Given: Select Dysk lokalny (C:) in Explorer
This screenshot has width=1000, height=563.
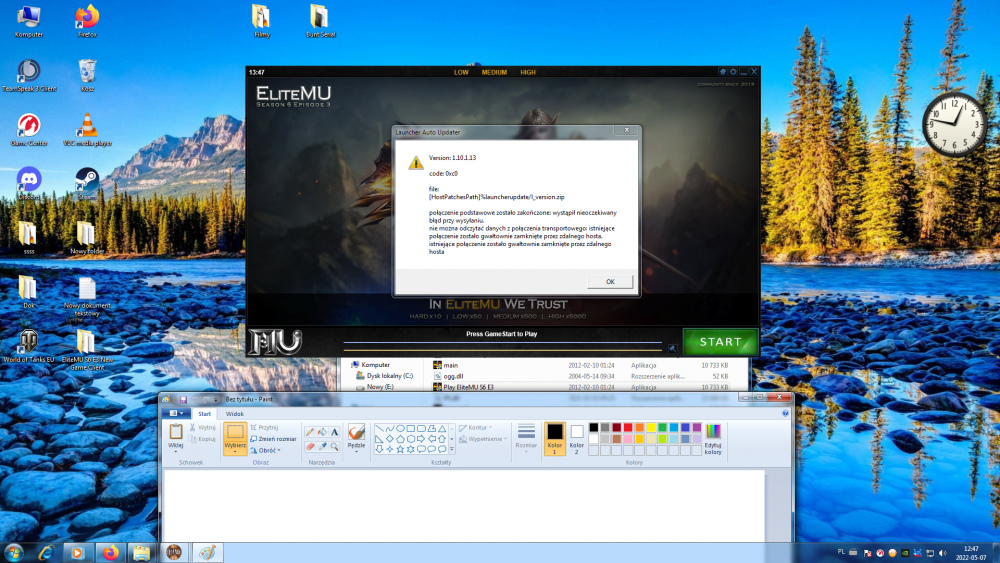Looking at the screenshot, I should point(384,376).
